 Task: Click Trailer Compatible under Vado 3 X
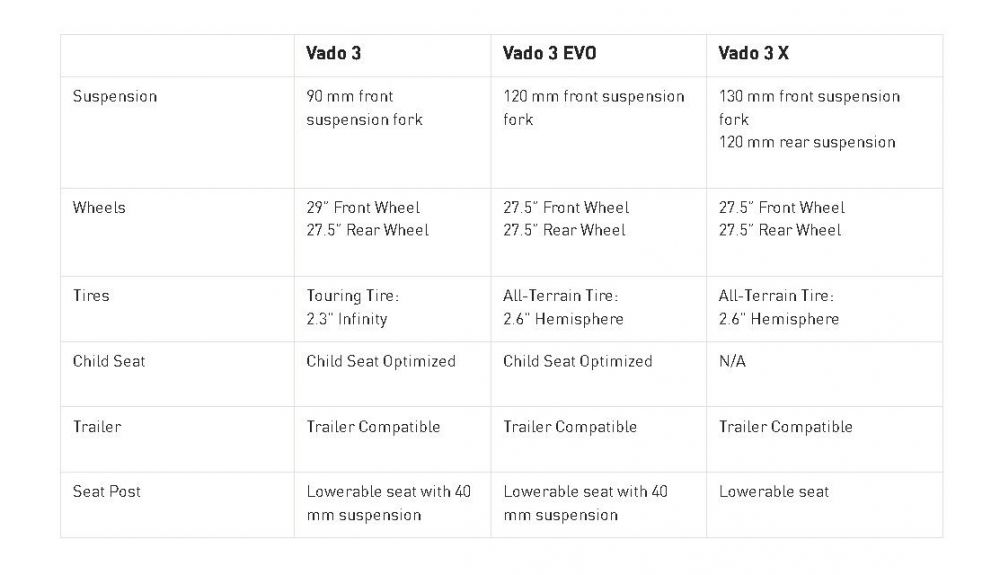pyautogui.click(x=785, y=427)
